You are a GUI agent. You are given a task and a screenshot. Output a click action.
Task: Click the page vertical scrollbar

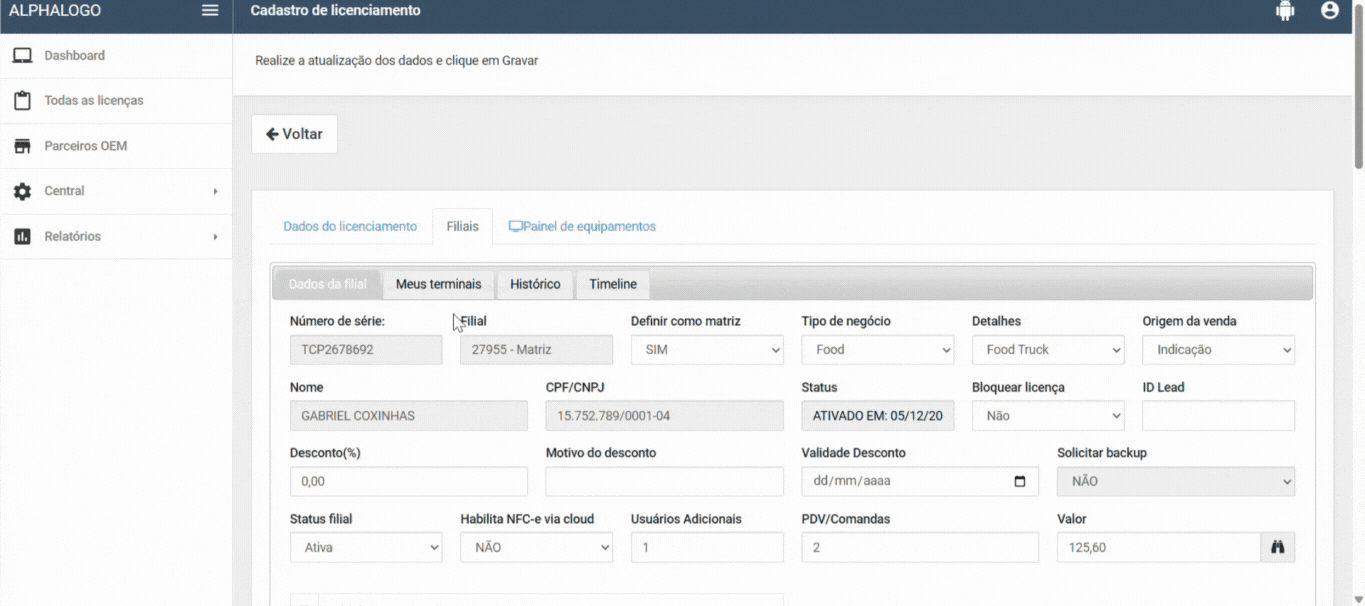(x=1358, y=100)
